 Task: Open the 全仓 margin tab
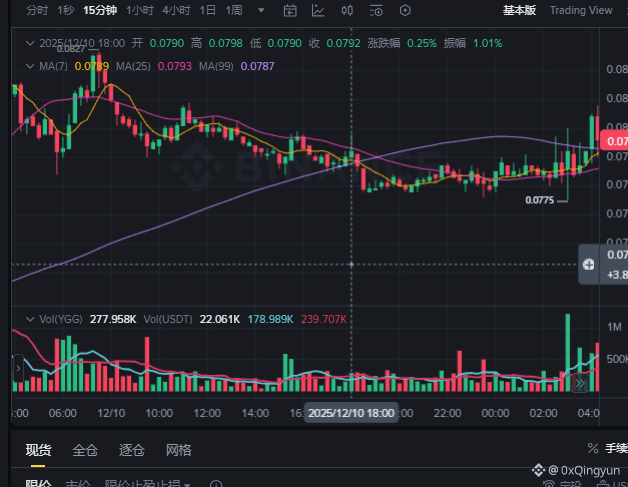[x=85, y=450]
